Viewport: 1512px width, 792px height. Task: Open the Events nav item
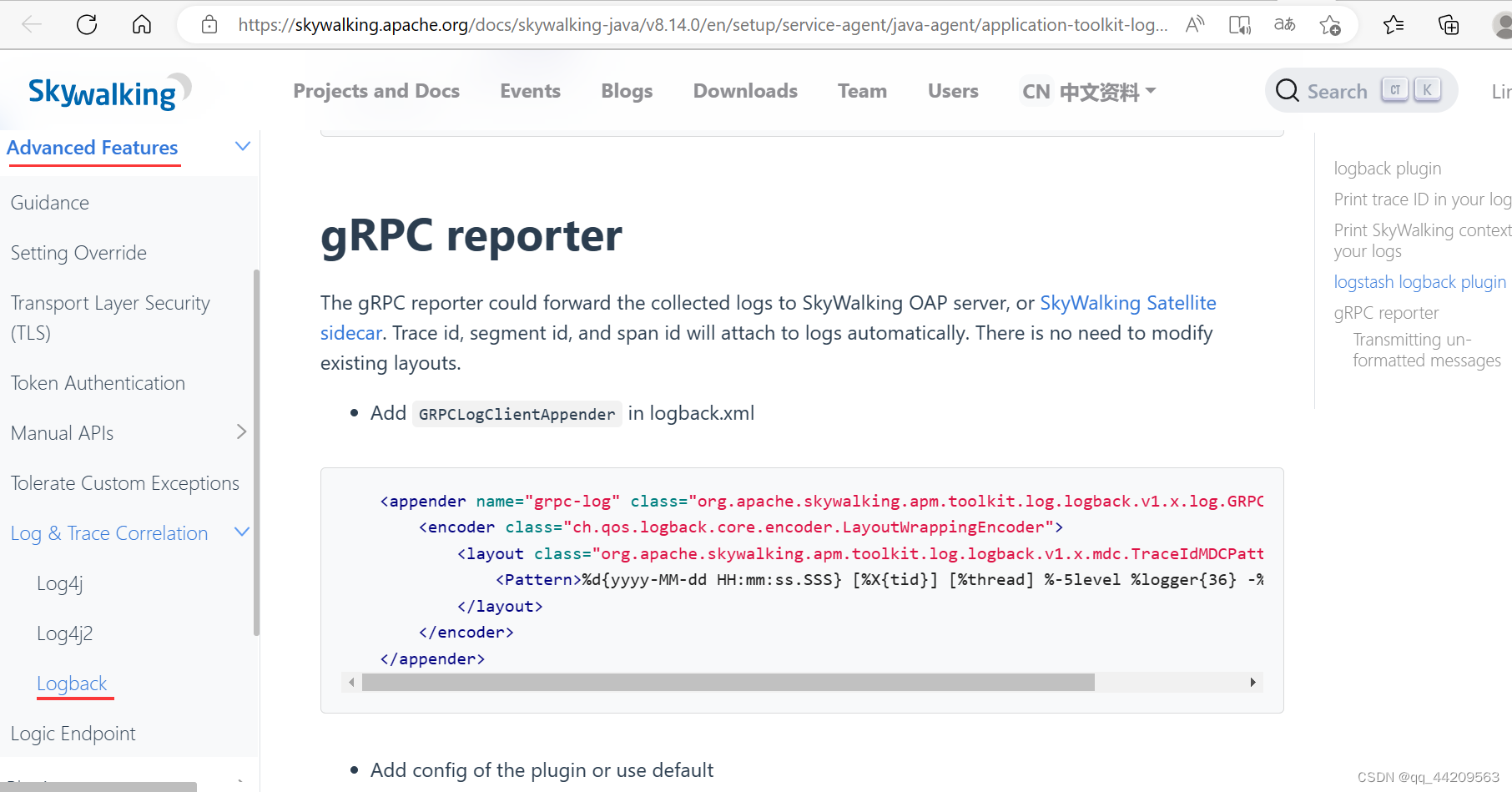[530, 91]
